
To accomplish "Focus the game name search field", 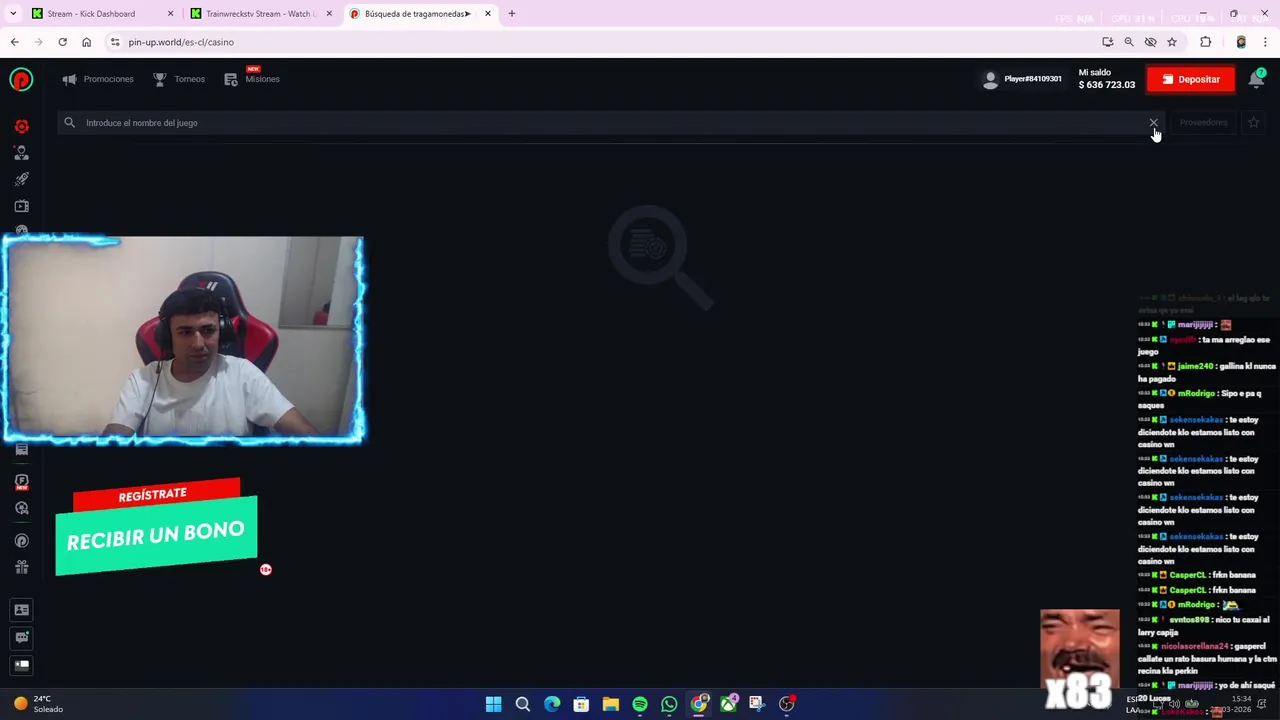I will (610, 123).
